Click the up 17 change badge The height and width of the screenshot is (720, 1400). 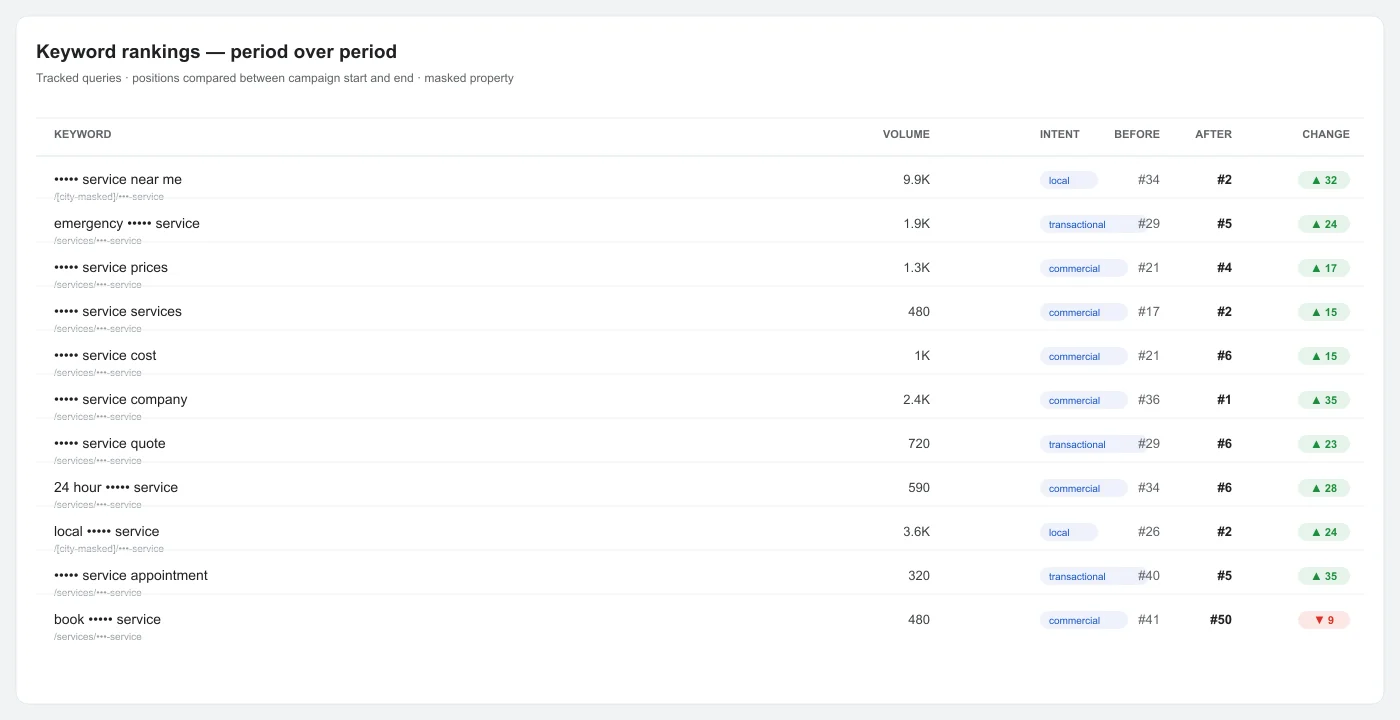pos(1324,268)
